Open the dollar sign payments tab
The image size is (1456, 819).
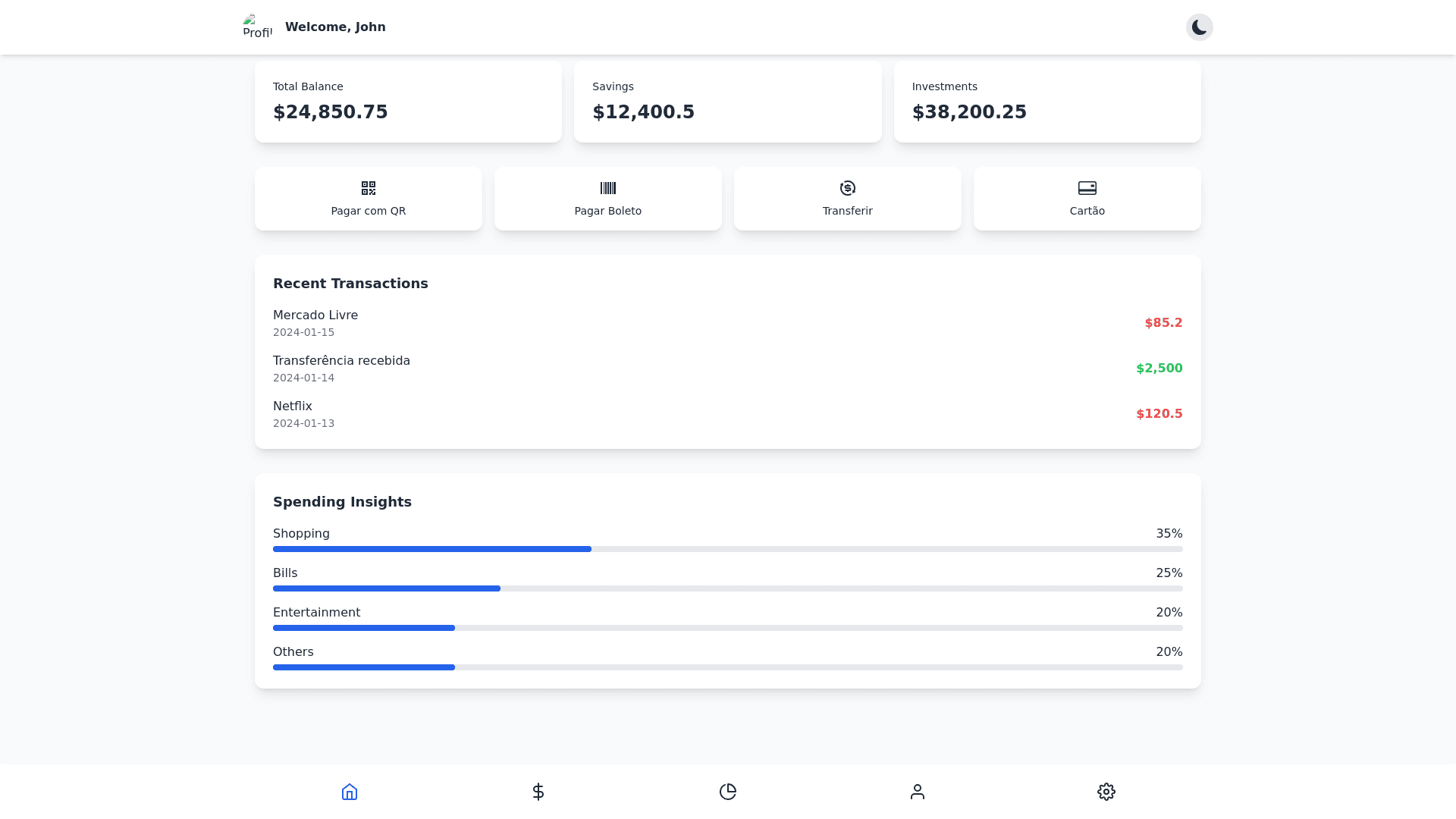point(538,792)
